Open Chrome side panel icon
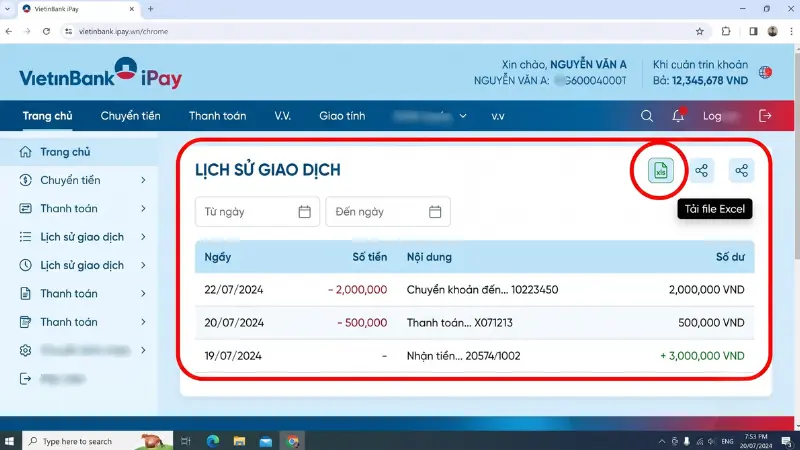 click(753, 31)
